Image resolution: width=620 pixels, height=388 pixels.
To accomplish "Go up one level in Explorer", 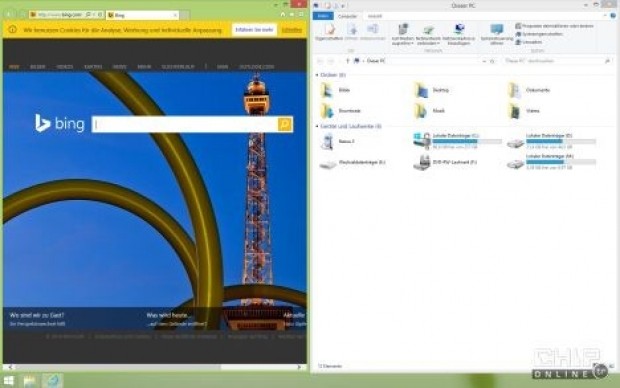I will tap(348, 61).
